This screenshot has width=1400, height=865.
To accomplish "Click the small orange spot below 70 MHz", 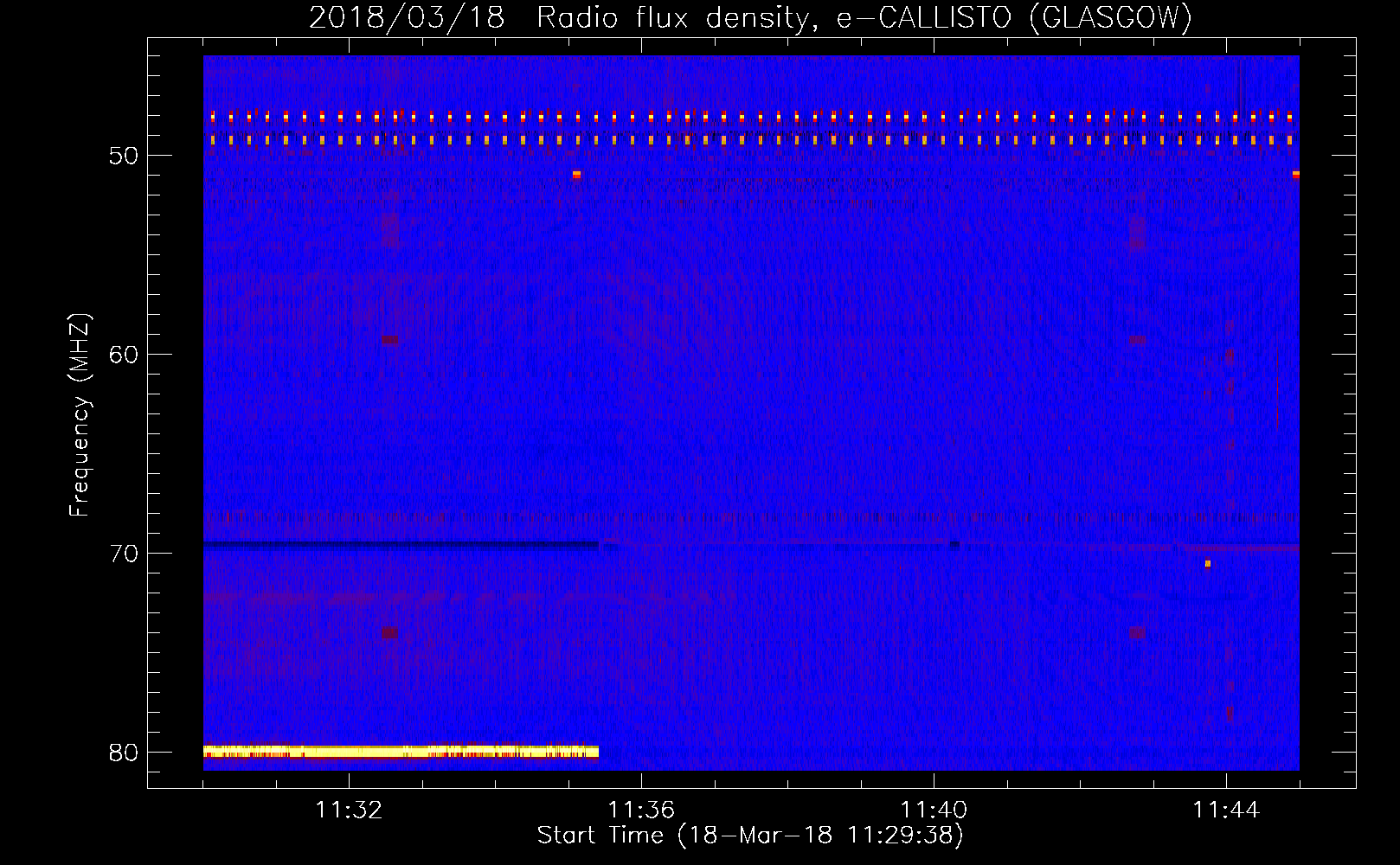I will point(1208,564).
